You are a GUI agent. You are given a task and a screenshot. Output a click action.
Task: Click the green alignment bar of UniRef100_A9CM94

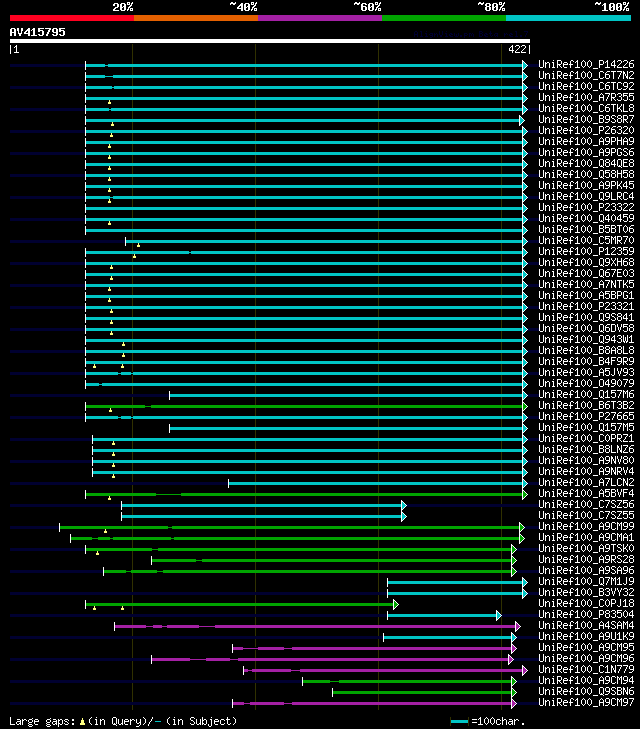[x=409, y=681]
